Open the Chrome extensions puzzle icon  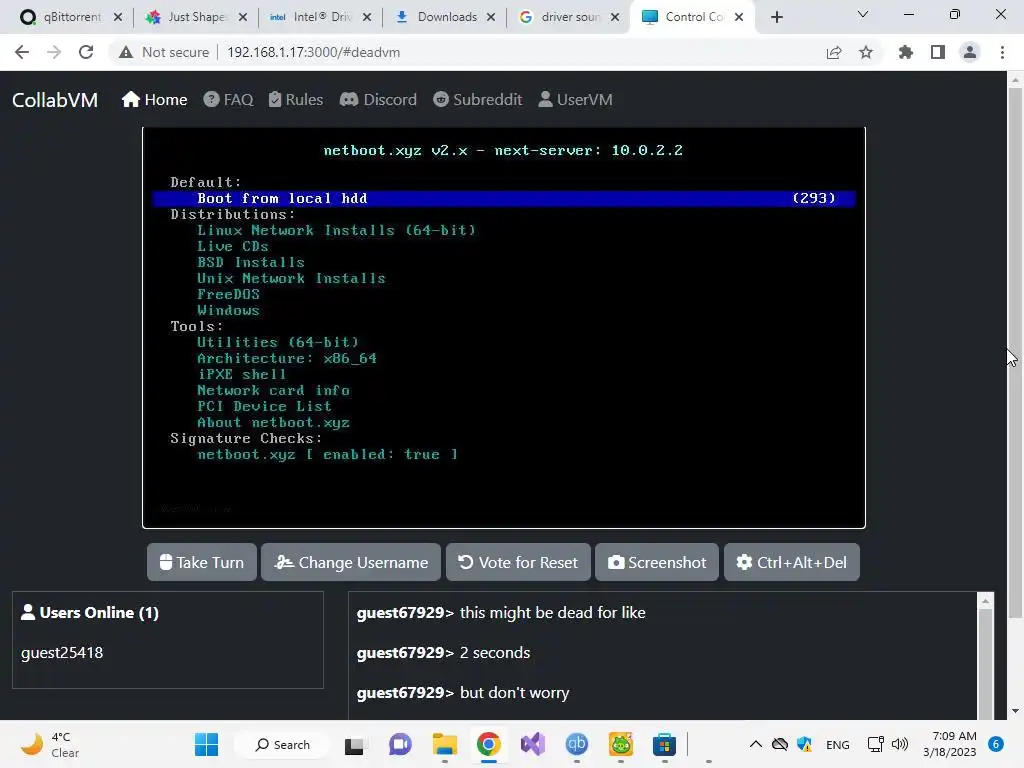906,52
